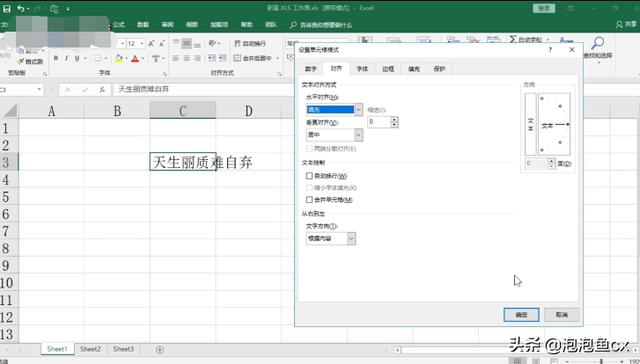
Task: Open the vertical alignment dropdown in dialog
Action: click(x=358, y=135)
